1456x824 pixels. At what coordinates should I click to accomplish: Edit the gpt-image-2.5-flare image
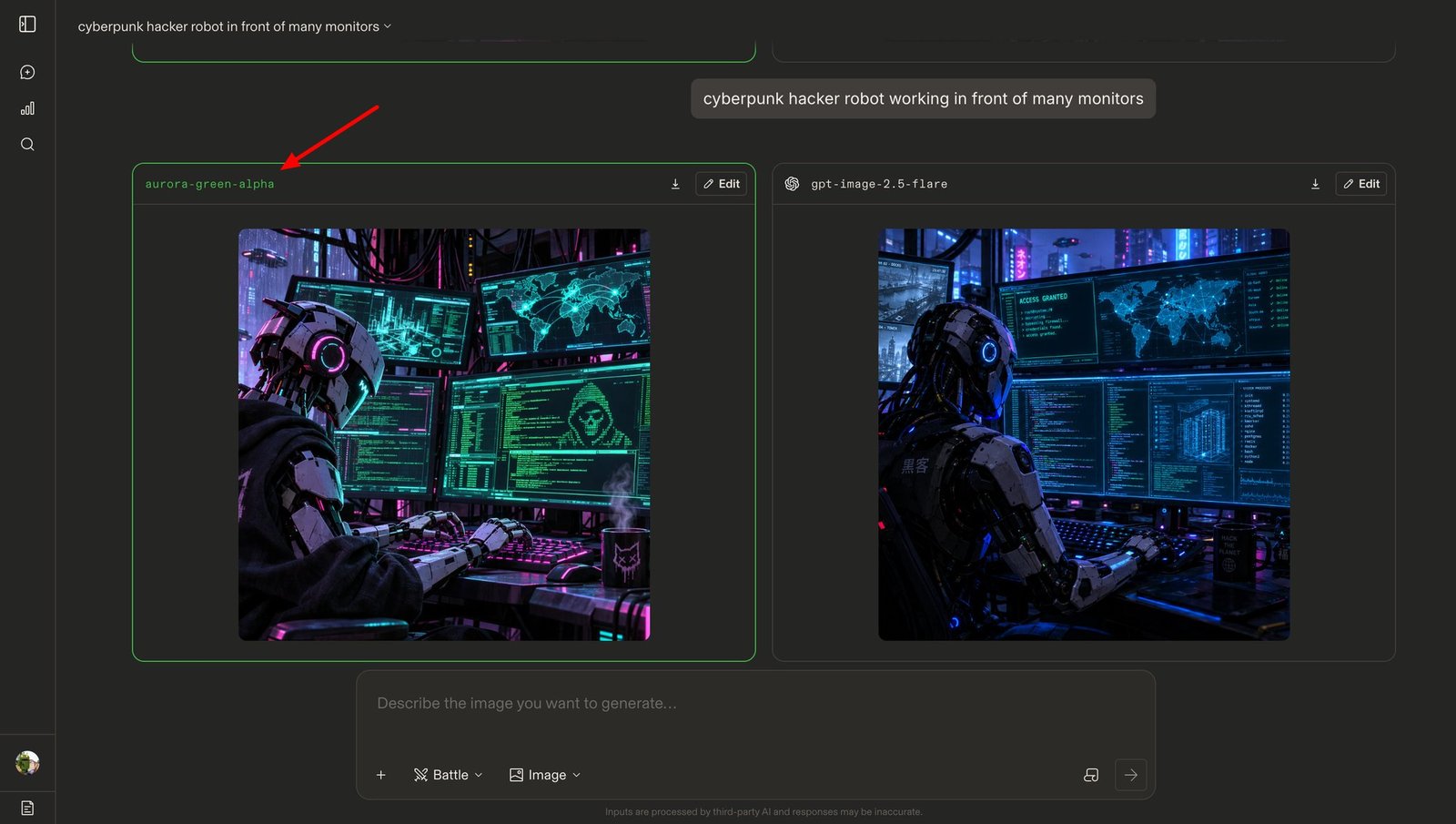coord(1360,184)
